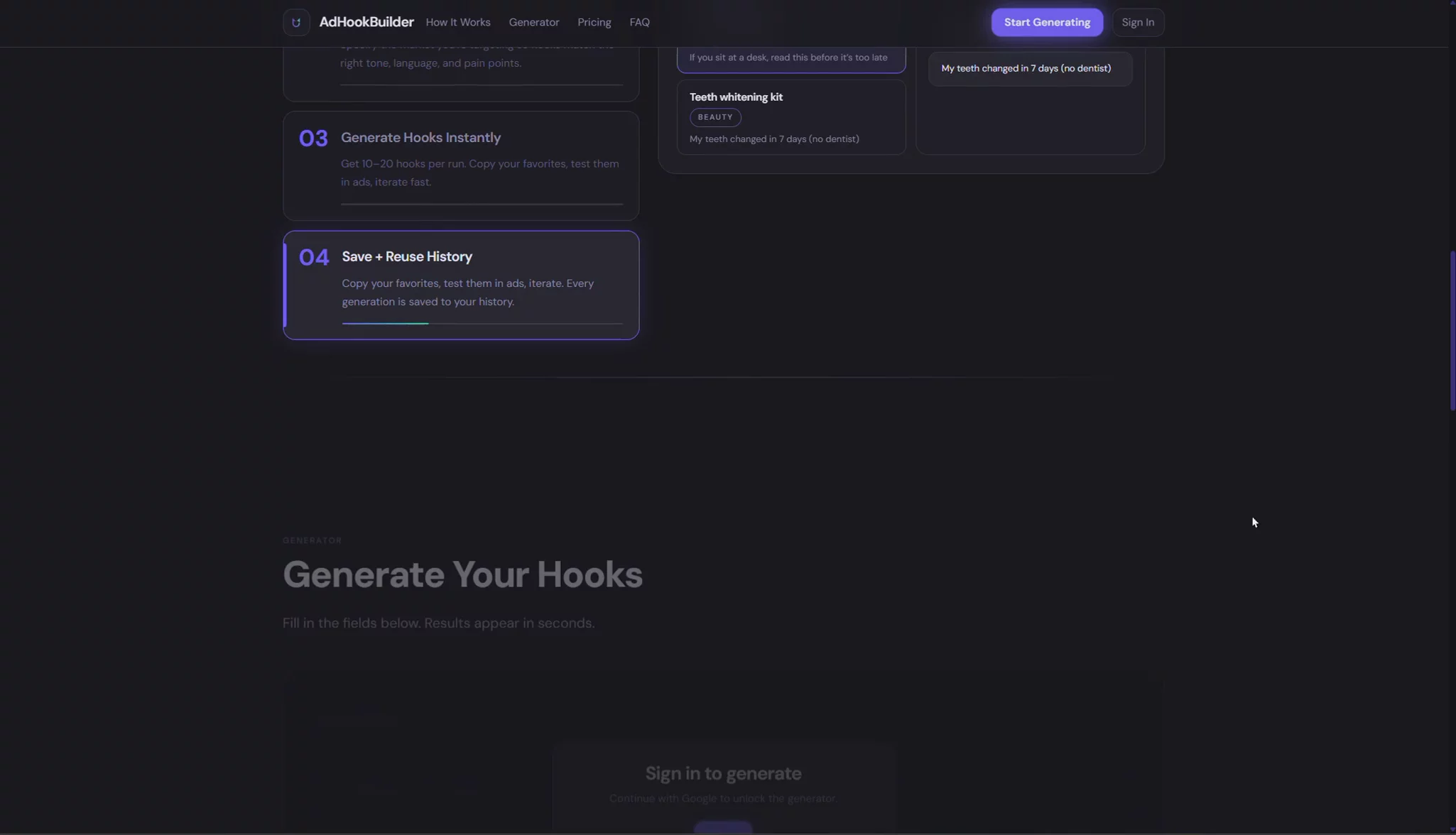1456x835 pixels.
Task: Click the 'My teeth changed in 7 days' hook chip
Action: 1027,68
